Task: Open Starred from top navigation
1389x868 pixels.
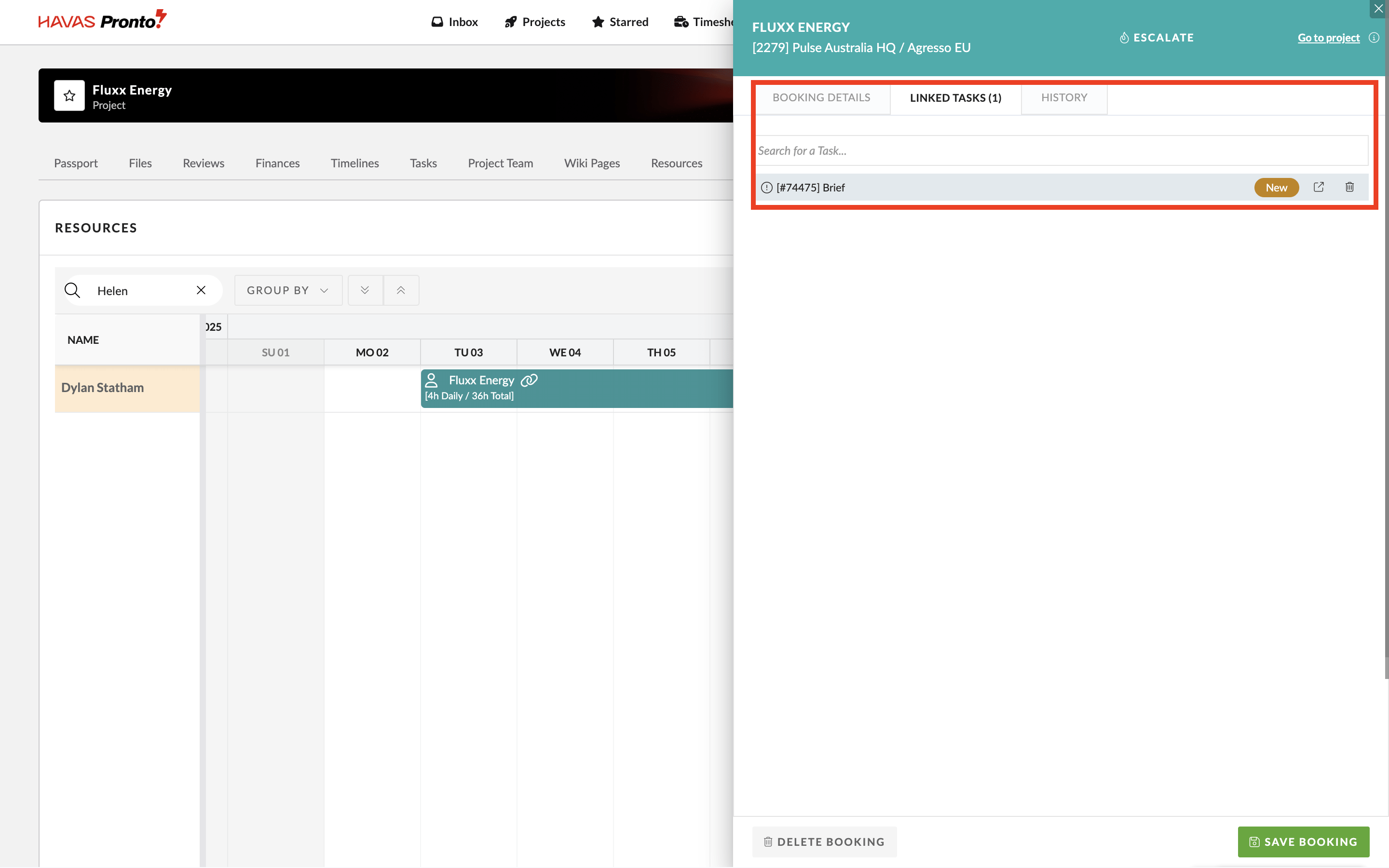Action: pos(620,22)
